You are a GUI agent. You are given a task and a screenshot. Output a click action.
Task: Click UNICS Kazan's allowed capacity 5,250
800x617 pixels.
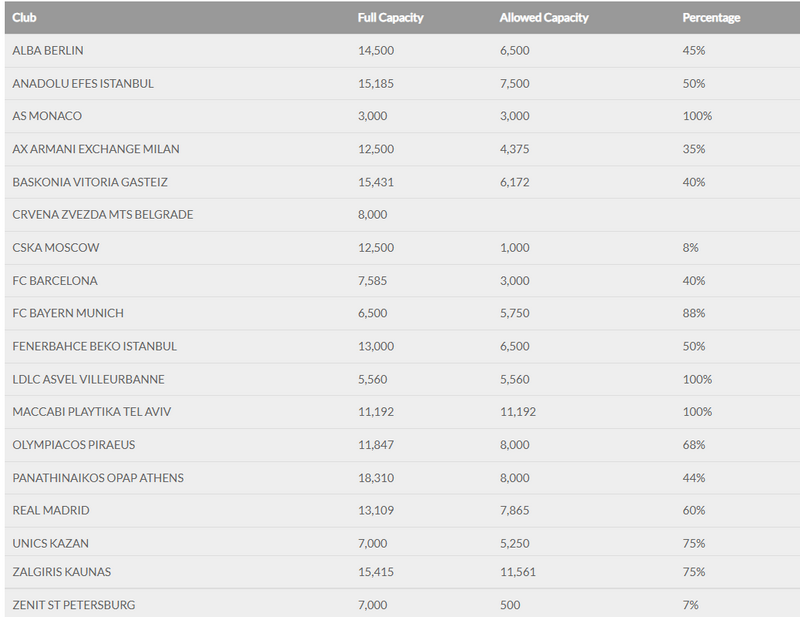click(x=515, y=544)
